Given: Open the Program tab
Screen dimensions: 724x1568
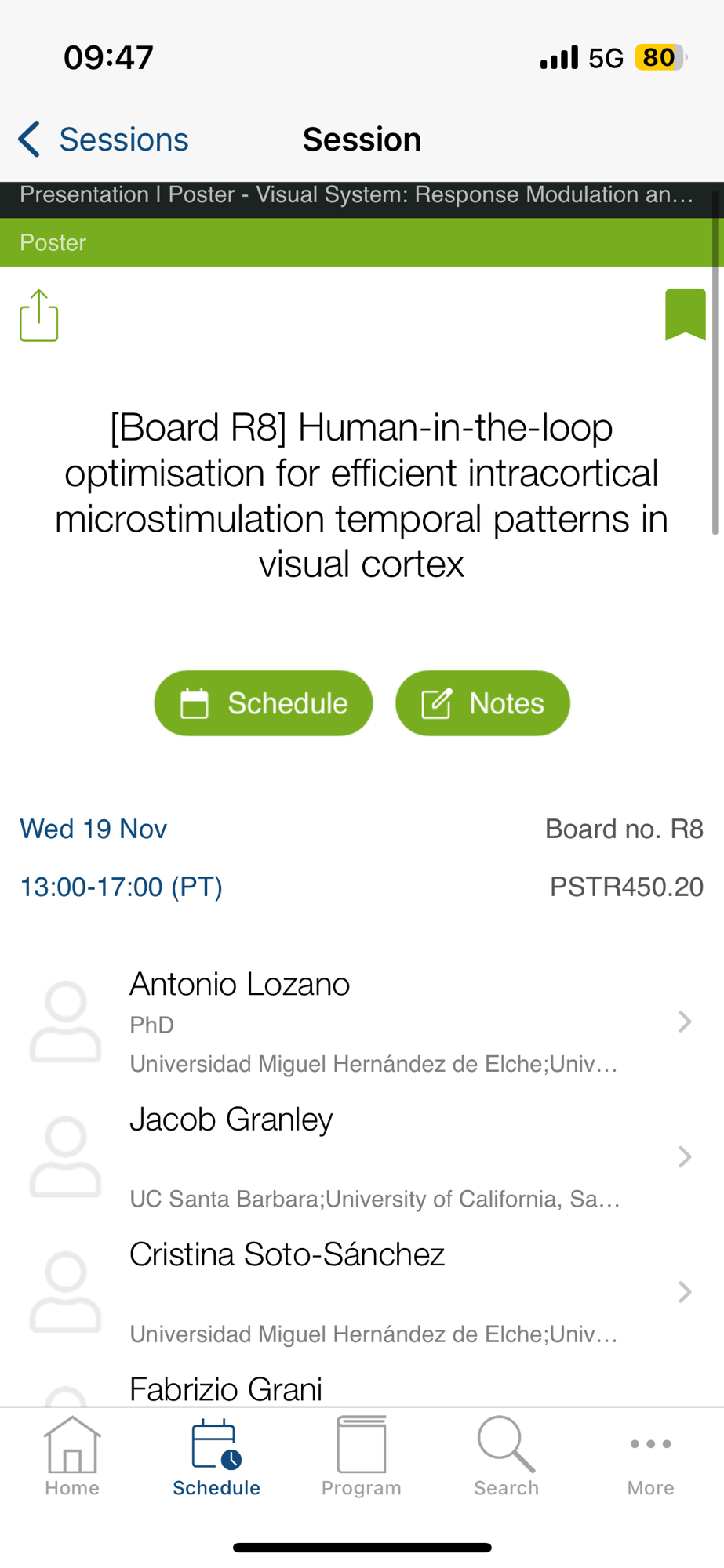Looking at the screenshot, I should coord(361,1457).
